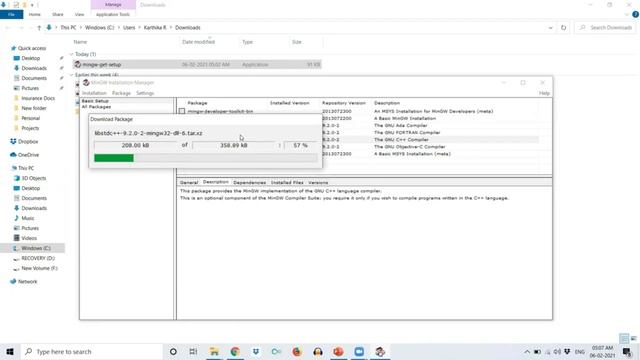Open the Package menu in MinGW manager

[121, 93]
